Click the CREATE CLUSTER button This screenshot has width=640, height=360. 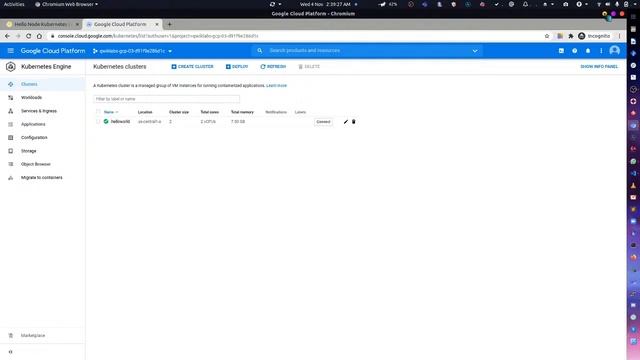pyautogui.click(x=192, y=67)
